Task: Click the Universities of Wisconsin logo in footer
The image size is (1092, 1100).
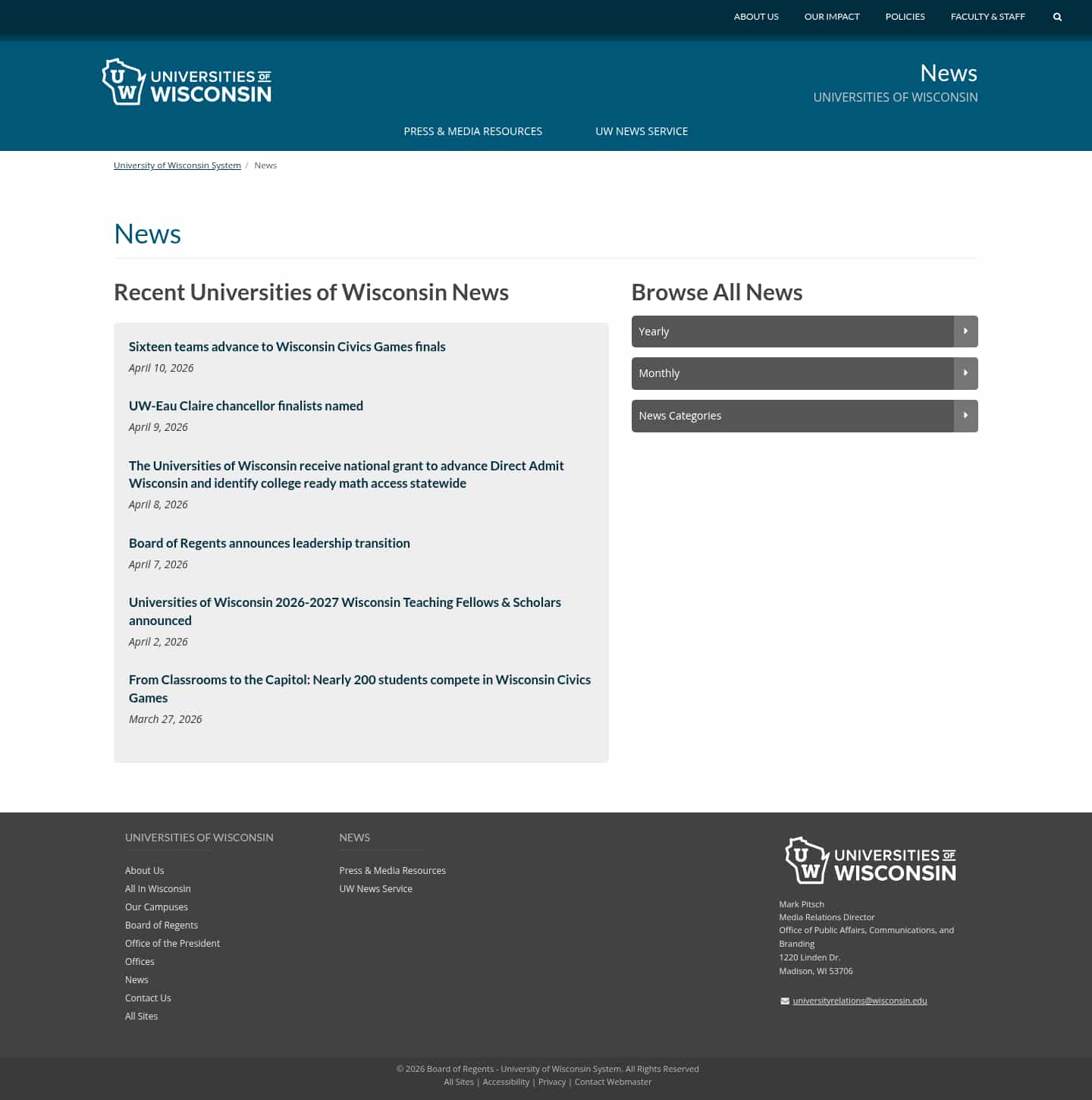Action: (870, 861)
